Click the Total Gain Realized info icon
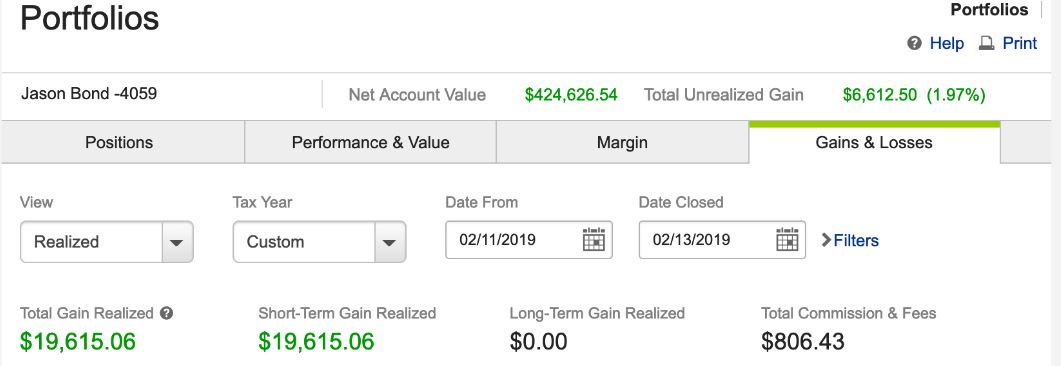Image resolution: width=1061 pixels, height=366 pixels. (167, 313)
